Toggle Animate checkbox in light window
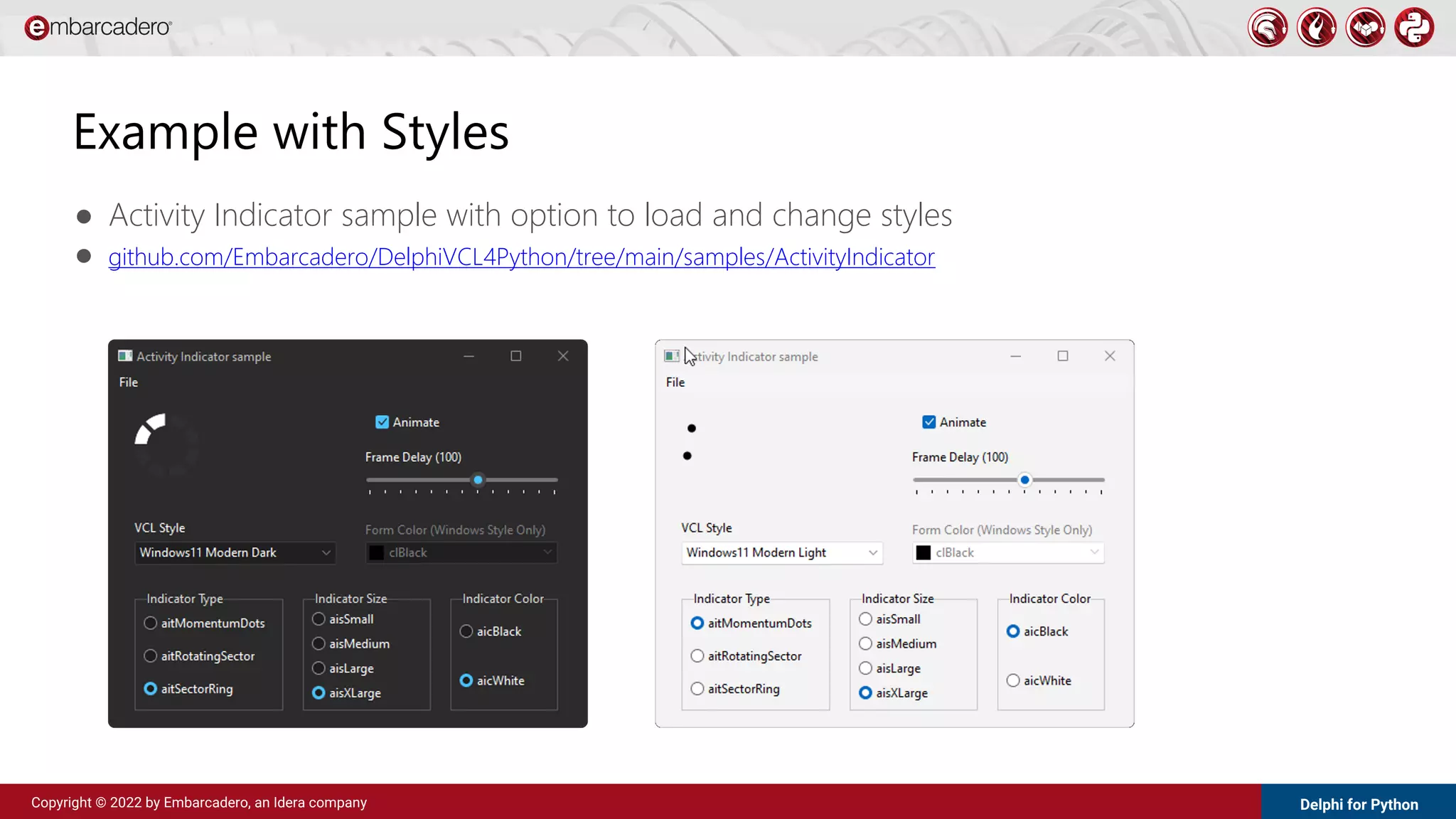Image resolution: width=1456 pixels, height=819 pixels. [954, 422]
